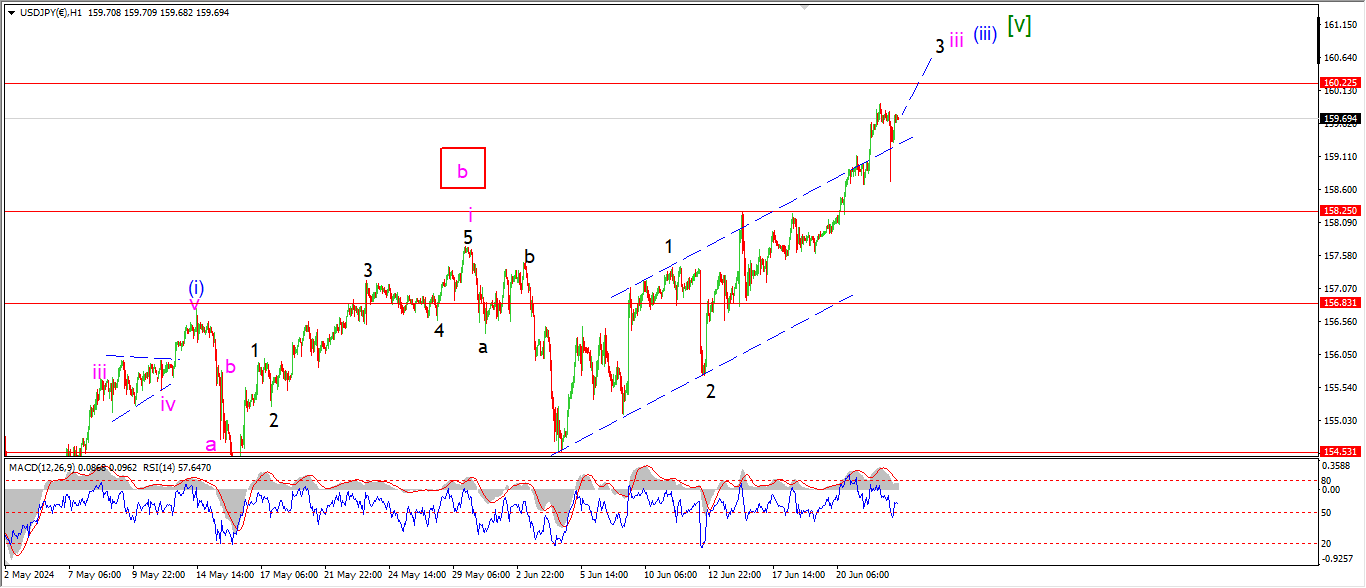Click the 154.531 price tag on axis

(x=1339, y=452)
